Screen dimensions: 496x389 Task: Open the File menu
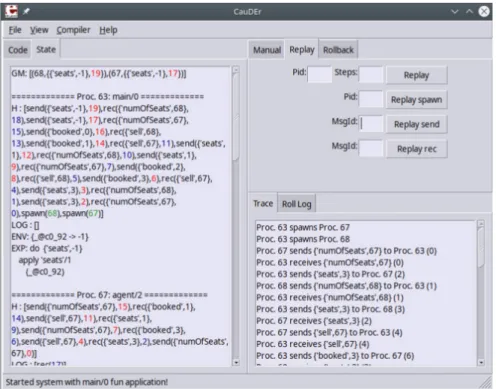[x=15, y=30]
